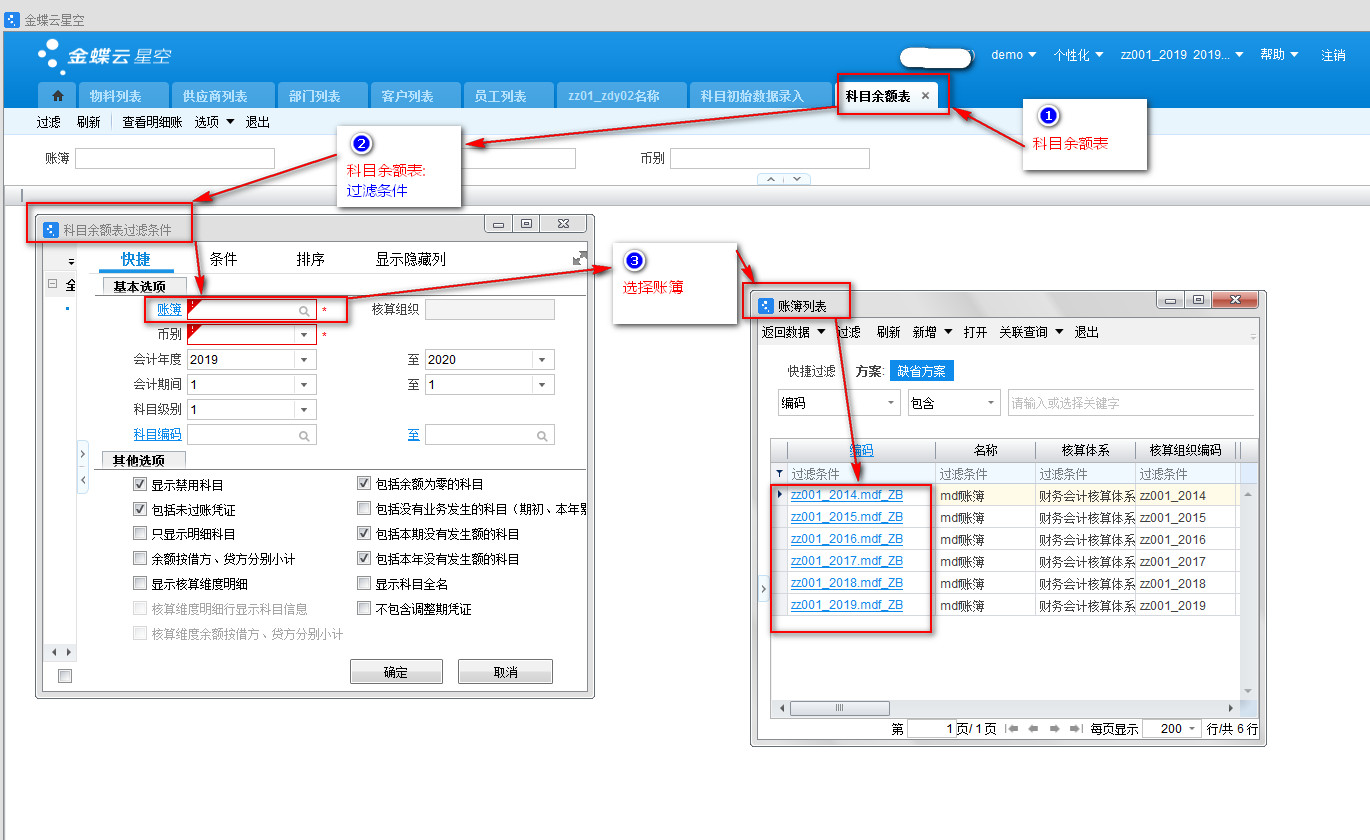
Task: Check the 显示科目全名 option
Action: click(364, 584)
